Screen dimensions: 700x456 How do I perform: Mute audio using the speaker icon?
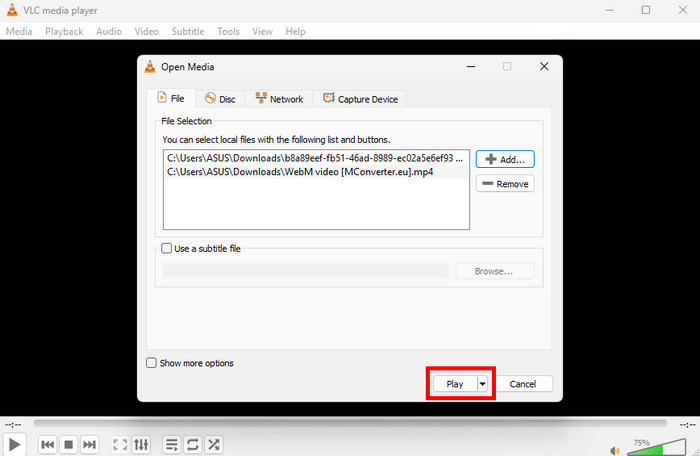(x=615, y=451)
